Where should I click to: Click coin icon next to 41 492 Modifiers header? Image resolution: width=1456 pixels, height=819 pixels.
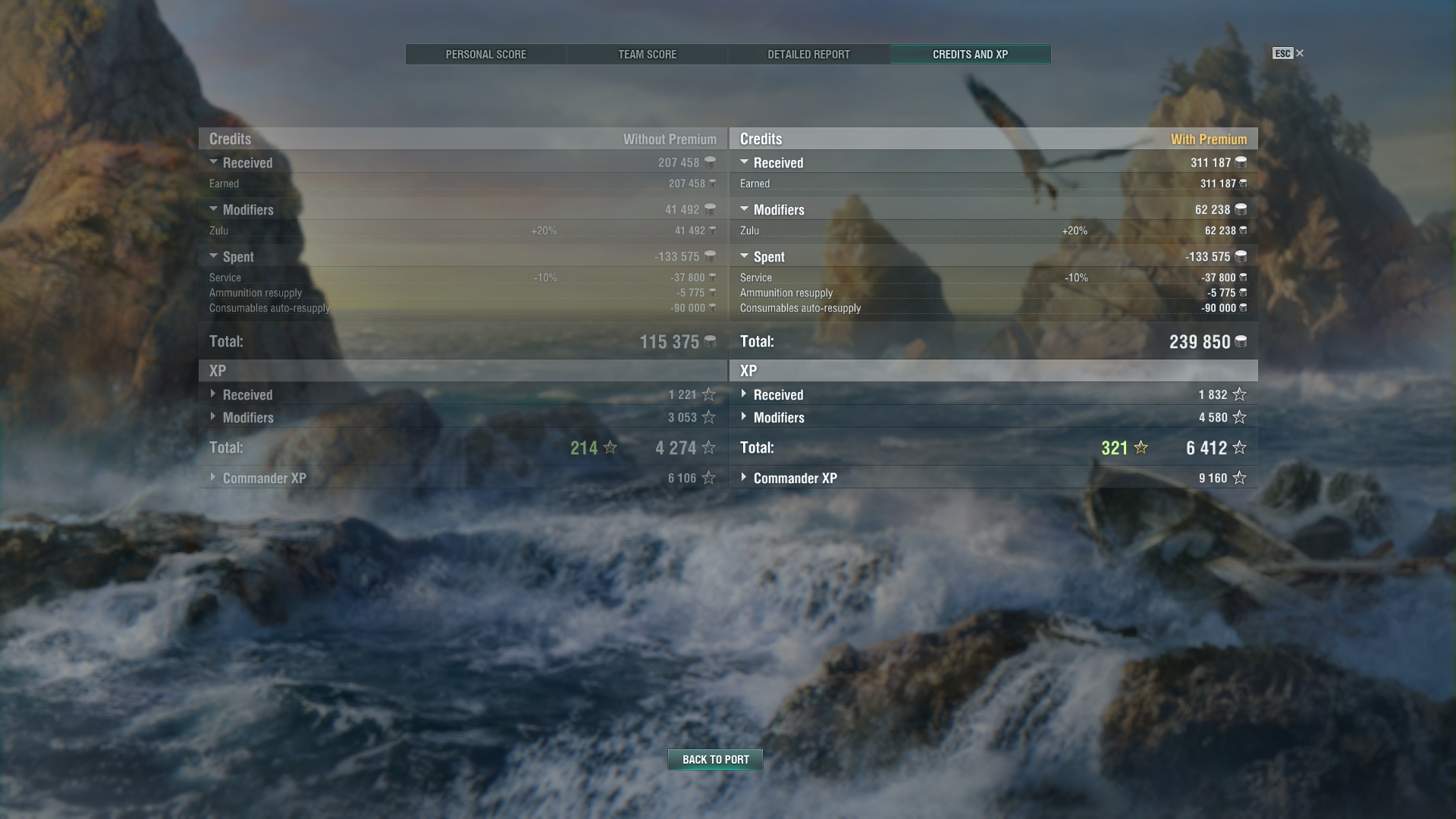pyautogui.click(x=710, y=209)
